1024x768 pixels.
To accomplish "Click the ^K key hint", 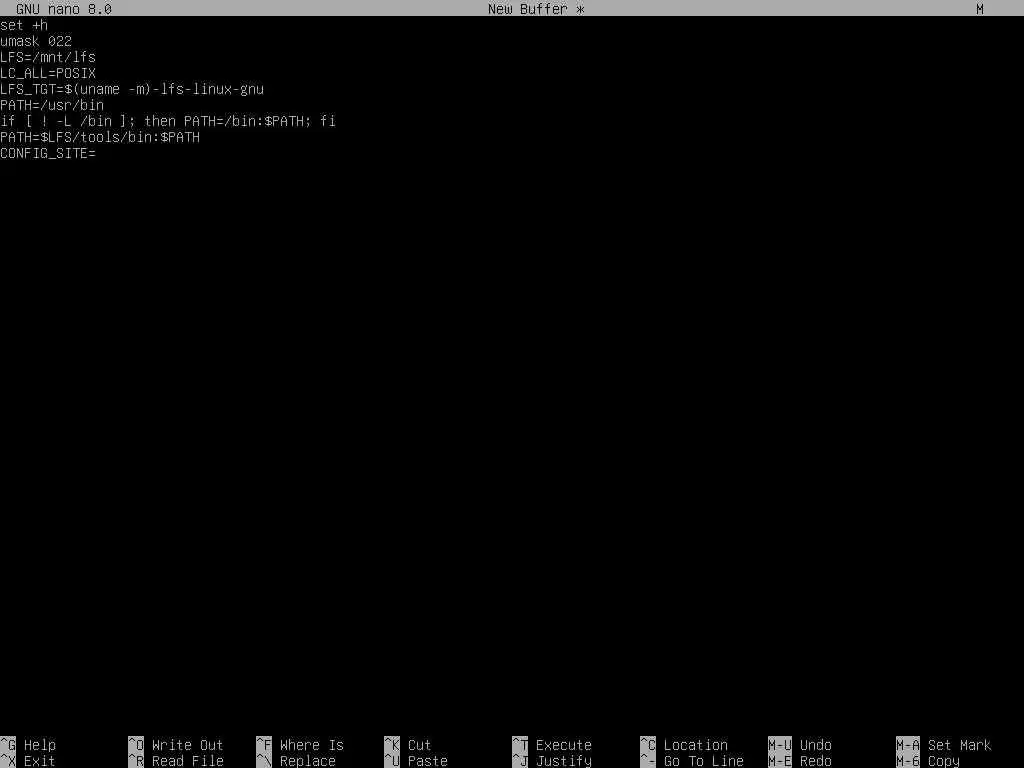I will (x=392, y=745).
